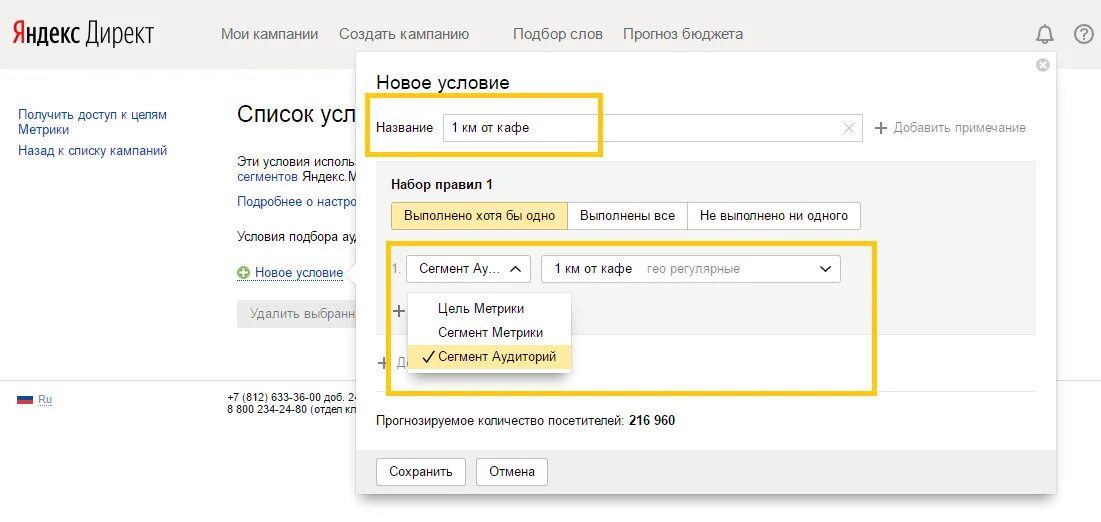The image size is (1101, 522).
Task: Click the Отмена button
Action: pyautogui.click(x=512, y=471)
